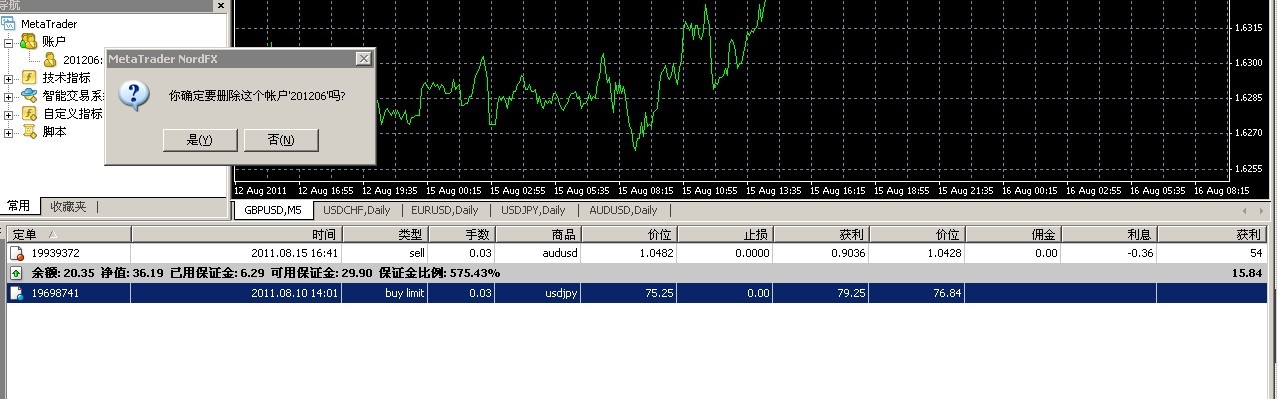
Task: Expand the 技术指标 tree node
Action: pos(9,79)
